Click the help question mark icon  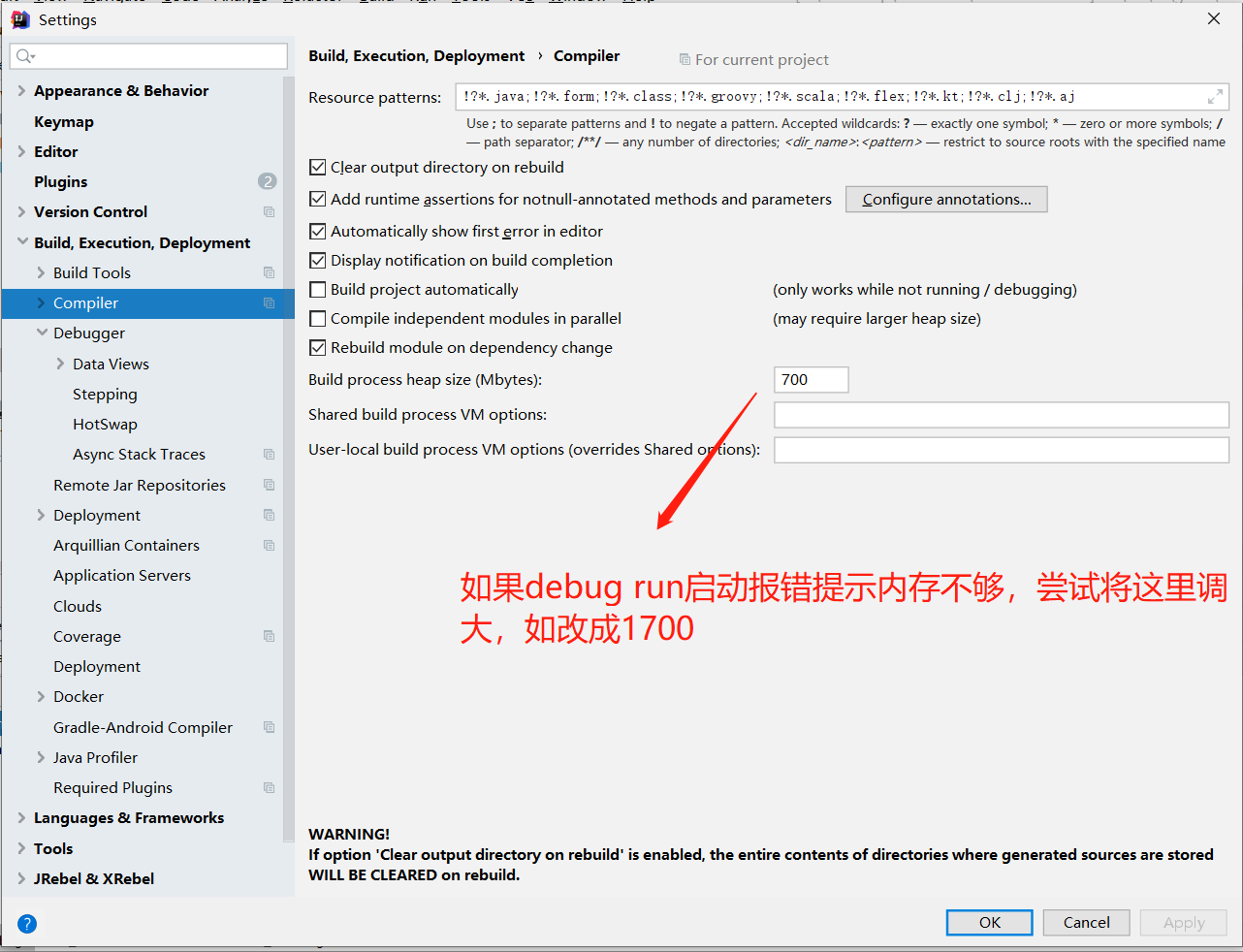27,924
